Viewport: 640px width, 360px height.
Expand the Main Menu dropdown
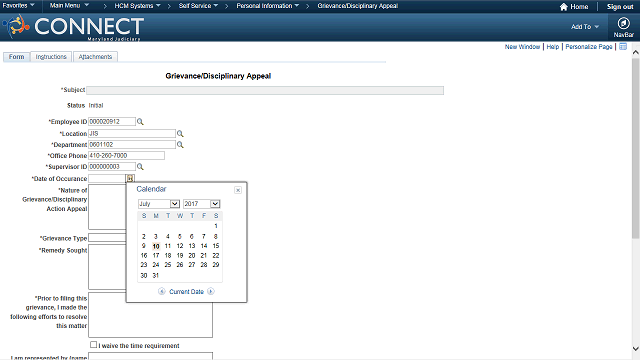pyautogui.click(x=69, y=6)
